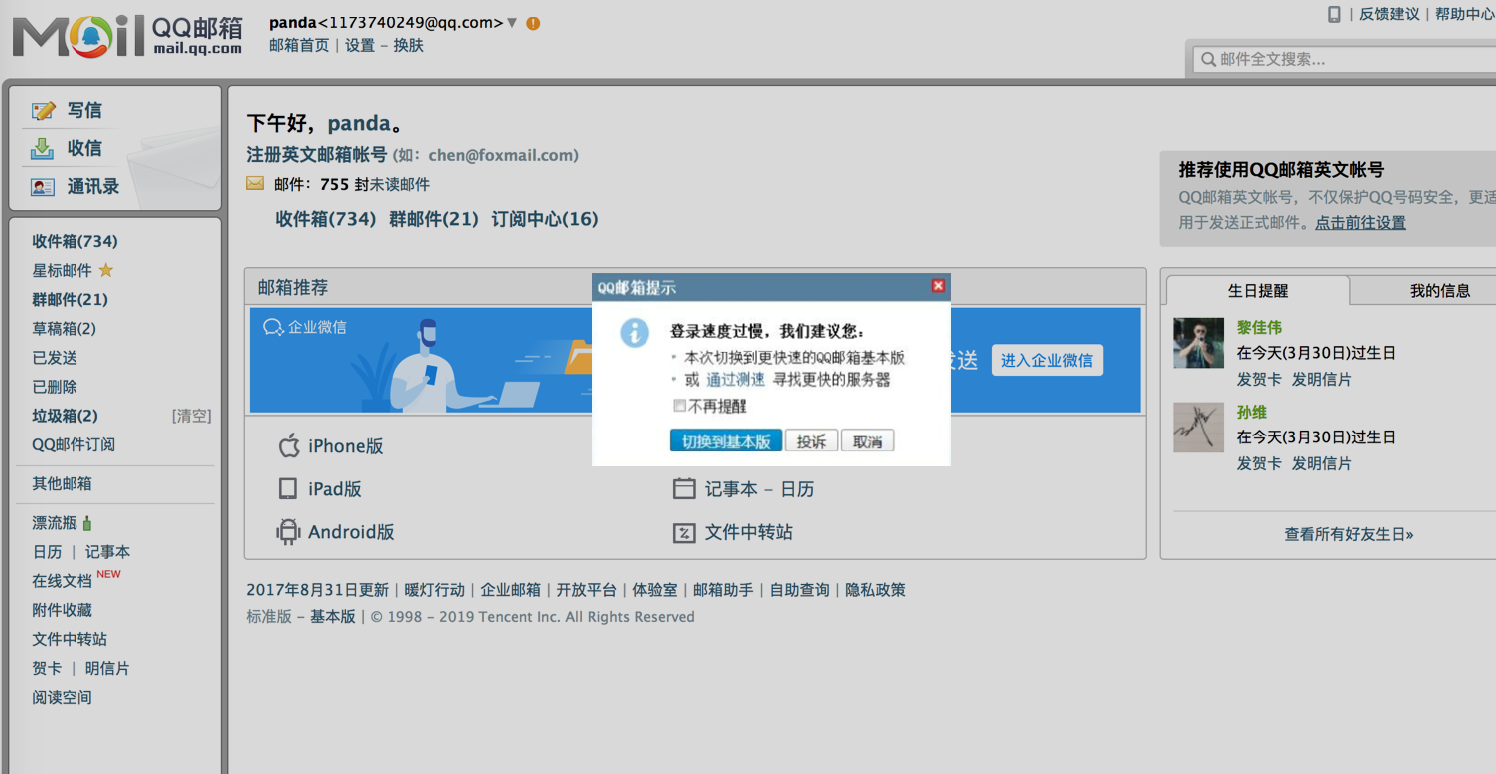
Task: Open 邮箱首页 link in the header
Action: 299,45
